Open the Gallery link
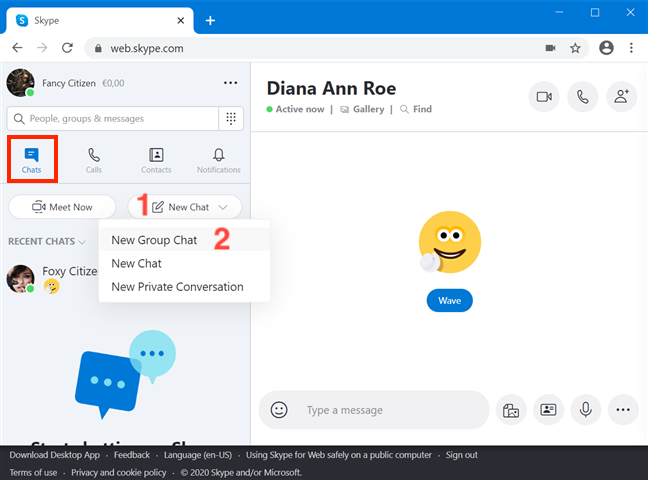The image size is (648, 480). tap(362, 109)
